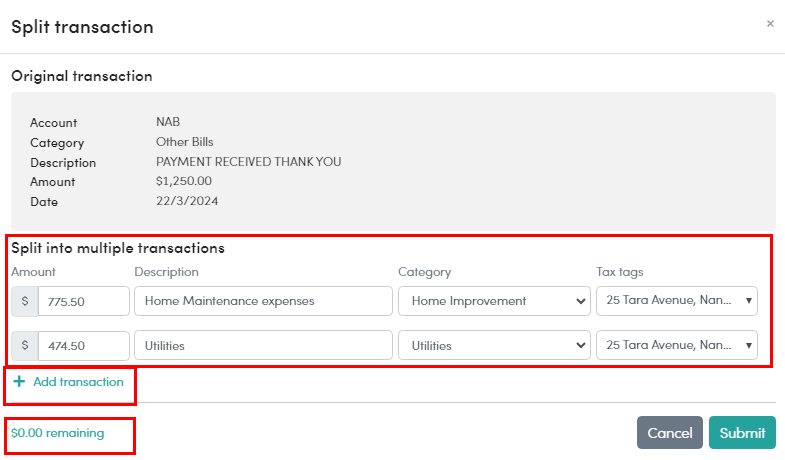The width and height of the screenshot is (785, 460).
Task: Click the original $1,250.00 amount value
Action: (x=184, y=182)
